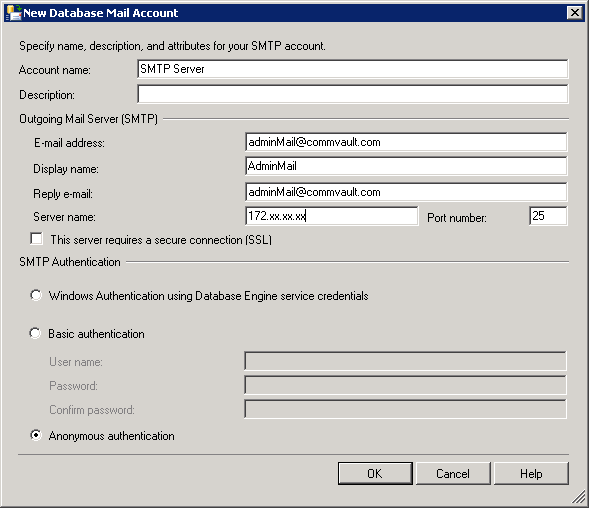Select Windows Authentication radio button

click(36, 295)
